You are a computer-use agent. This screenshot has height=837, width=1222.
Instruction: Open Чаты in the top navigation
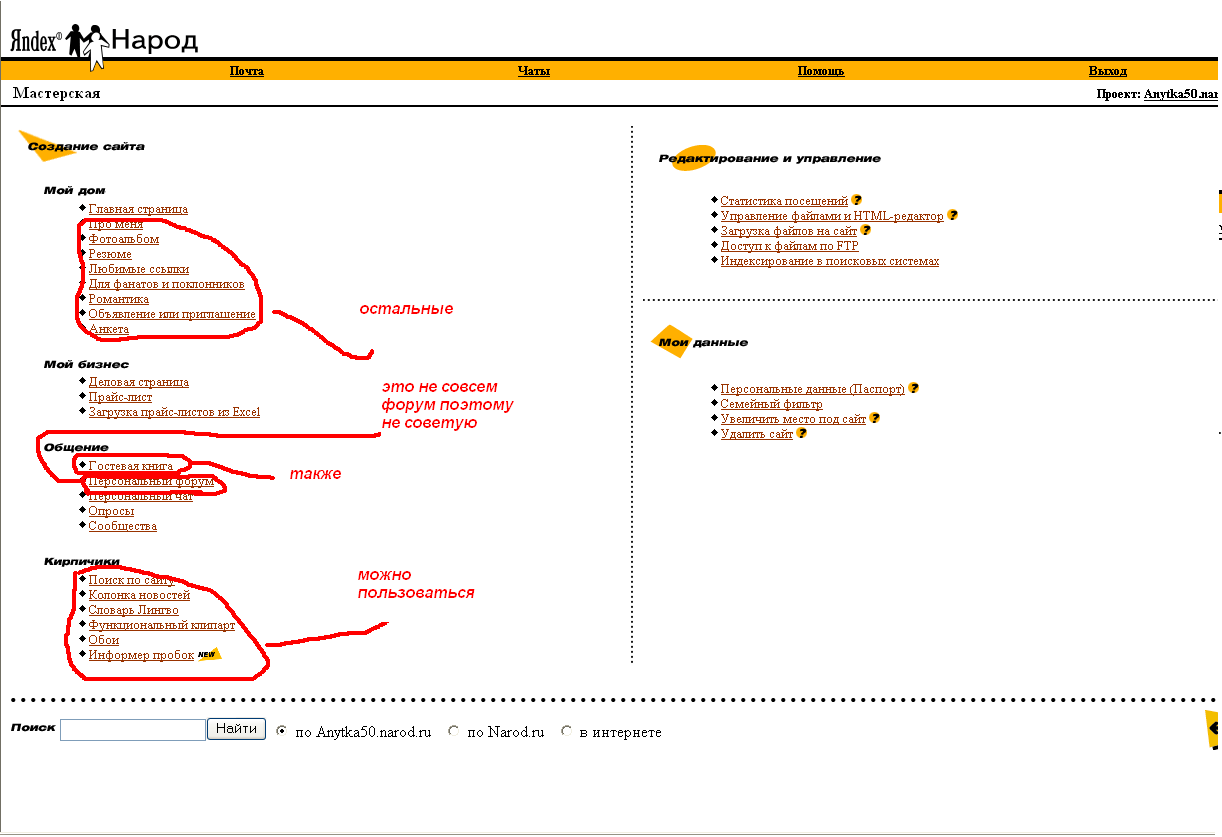click(534, 71)
